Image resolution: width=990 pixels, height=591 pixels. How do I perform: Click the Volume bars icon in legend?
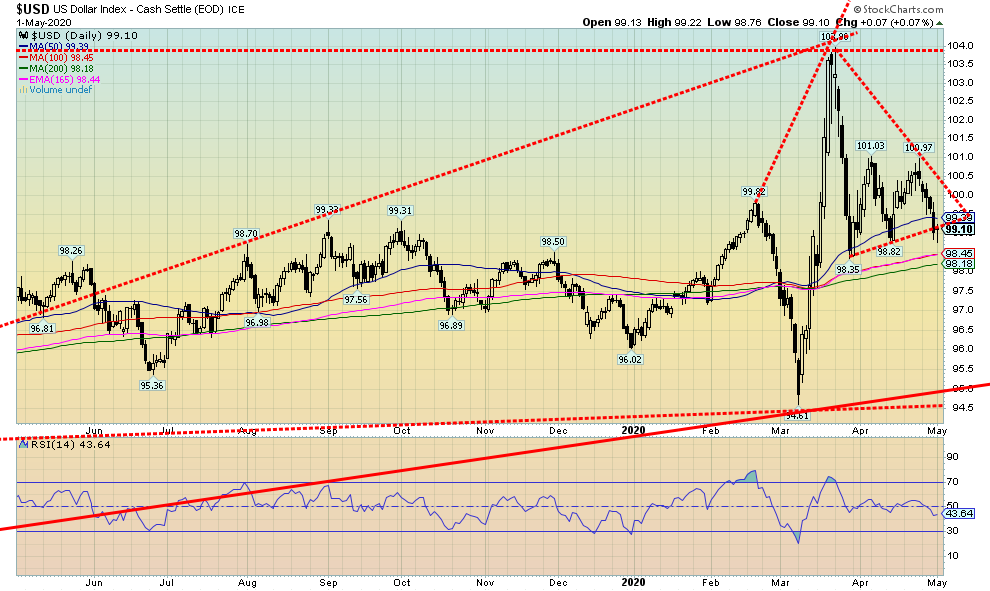tap(22, 90)
